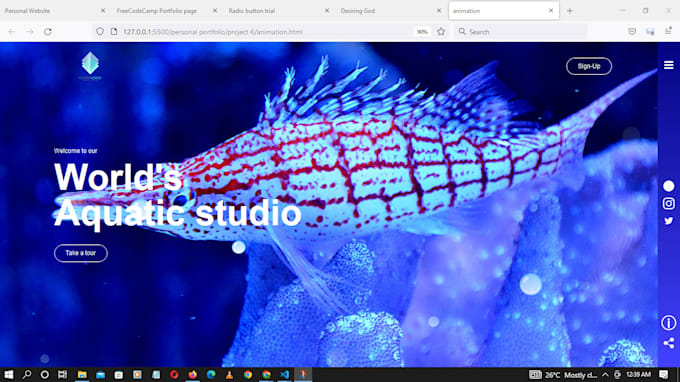Open File Explorer from the taskbar
The width and height of the screenshot is (680, 382).
tap(82, 375)
